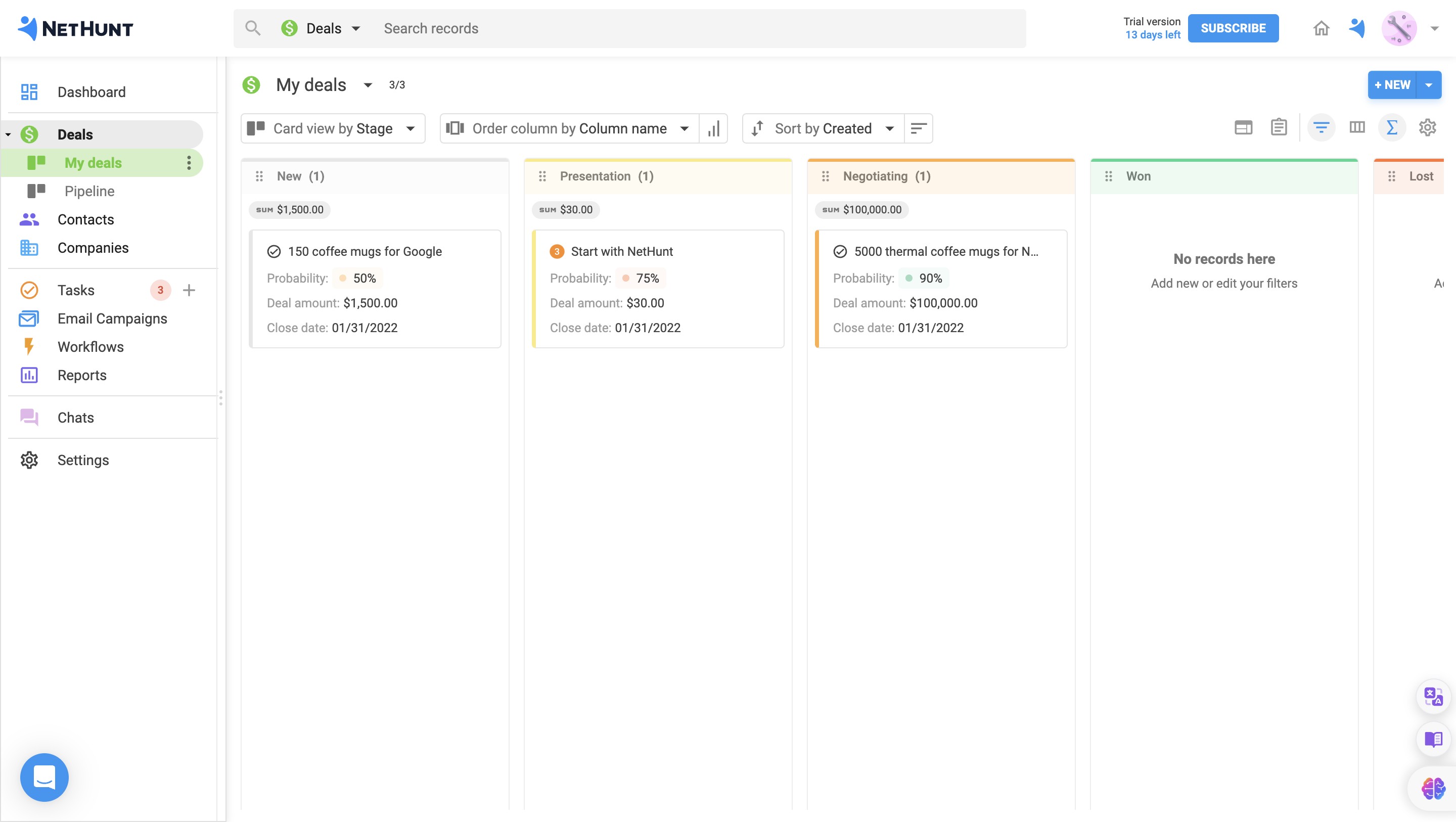Open the home icon in header
The height and width of the screenshot is (822, 1456).
1321,28
